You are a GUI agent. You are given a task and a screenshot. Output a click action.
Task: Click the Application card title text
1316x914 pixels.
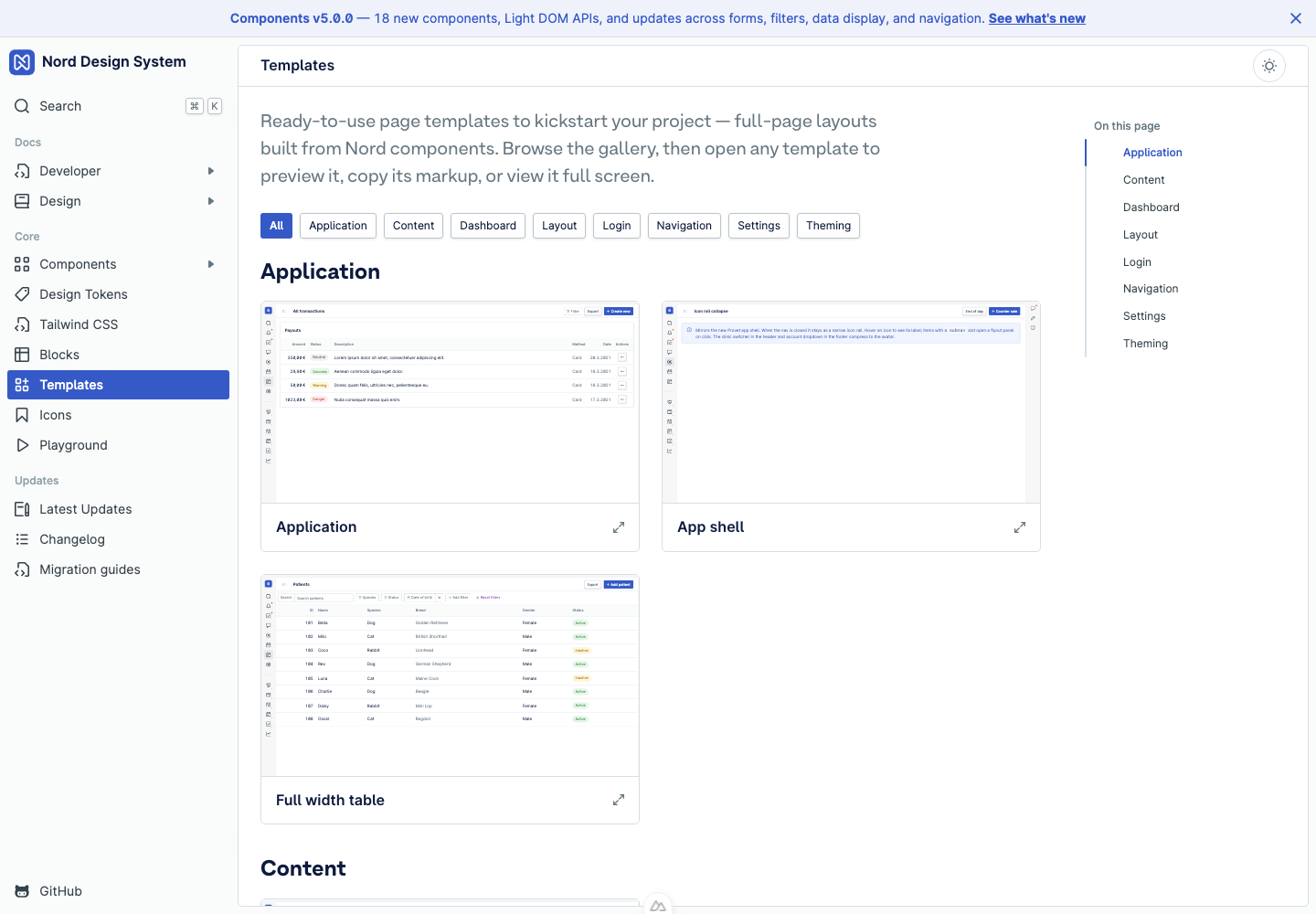click(316, 527)
